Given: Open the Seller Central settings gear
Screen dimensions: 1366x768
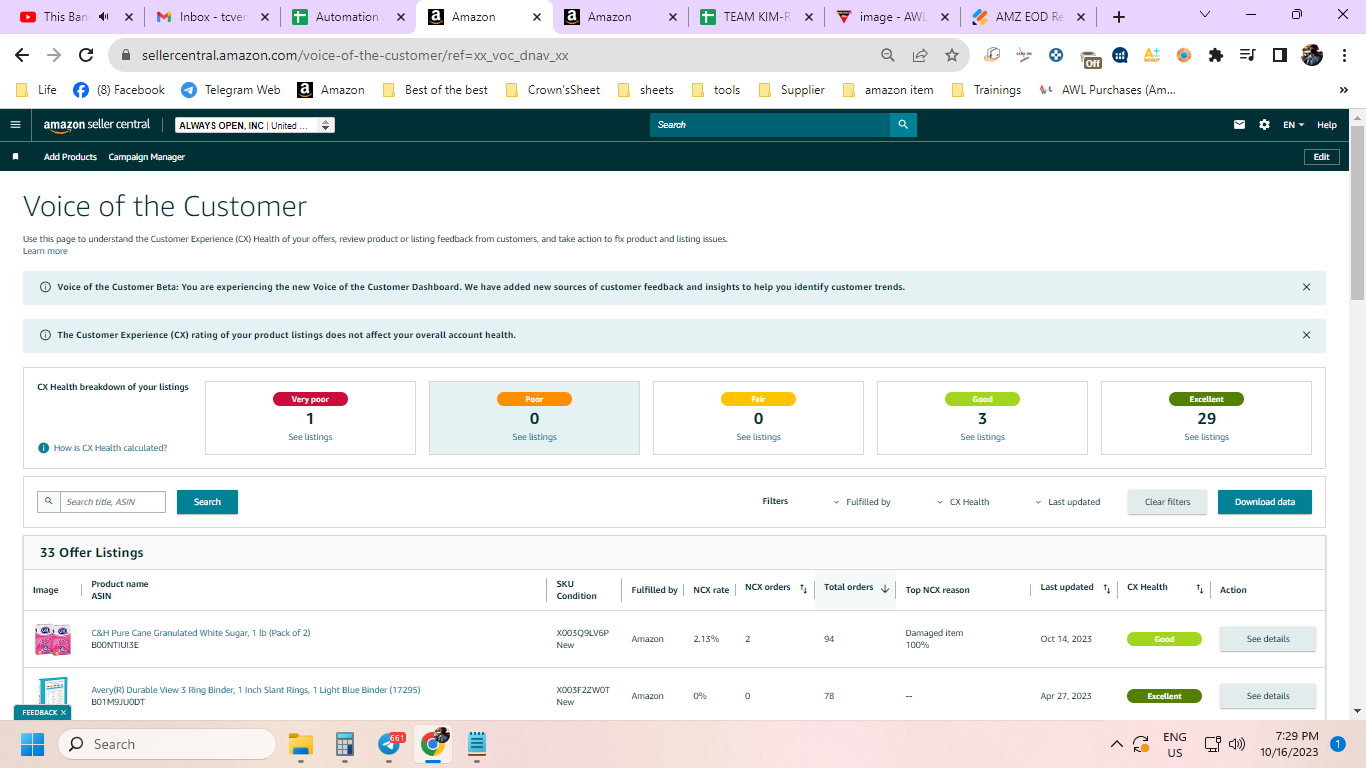Looking at the screenshot, I should click(x=1264, y=125).
